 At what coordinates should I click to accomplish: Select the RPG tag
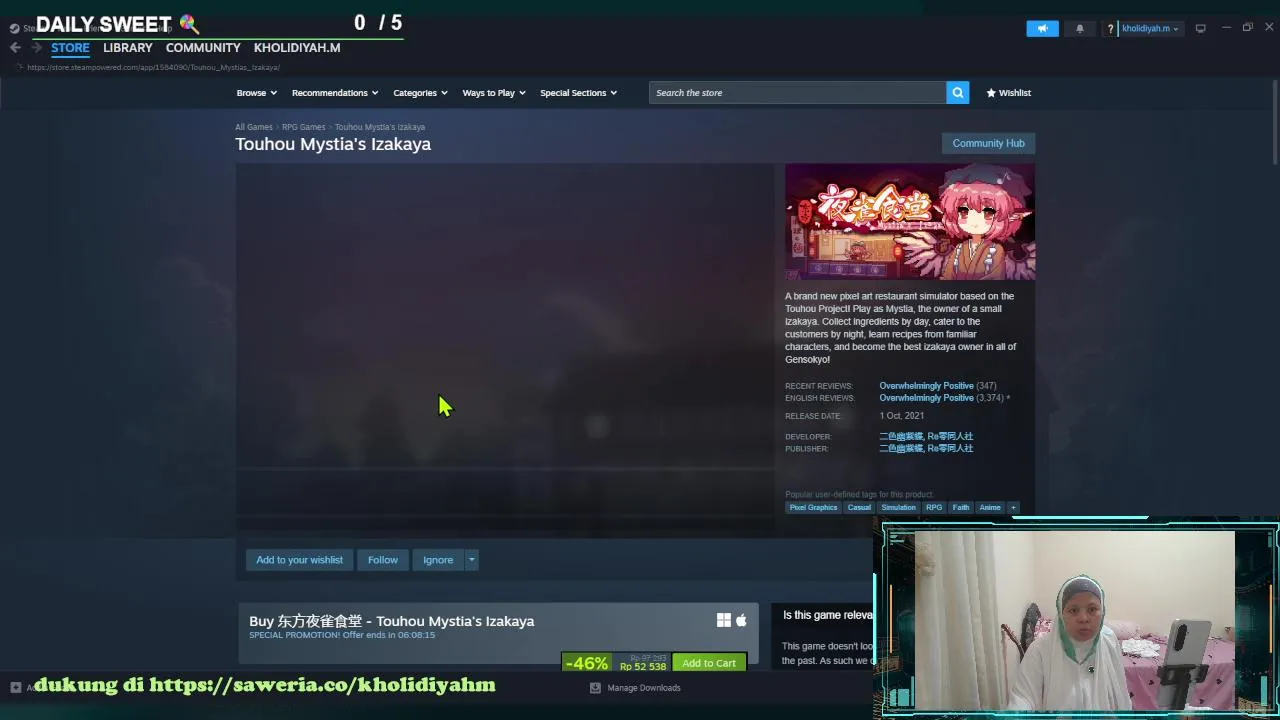tap(934, 507)
